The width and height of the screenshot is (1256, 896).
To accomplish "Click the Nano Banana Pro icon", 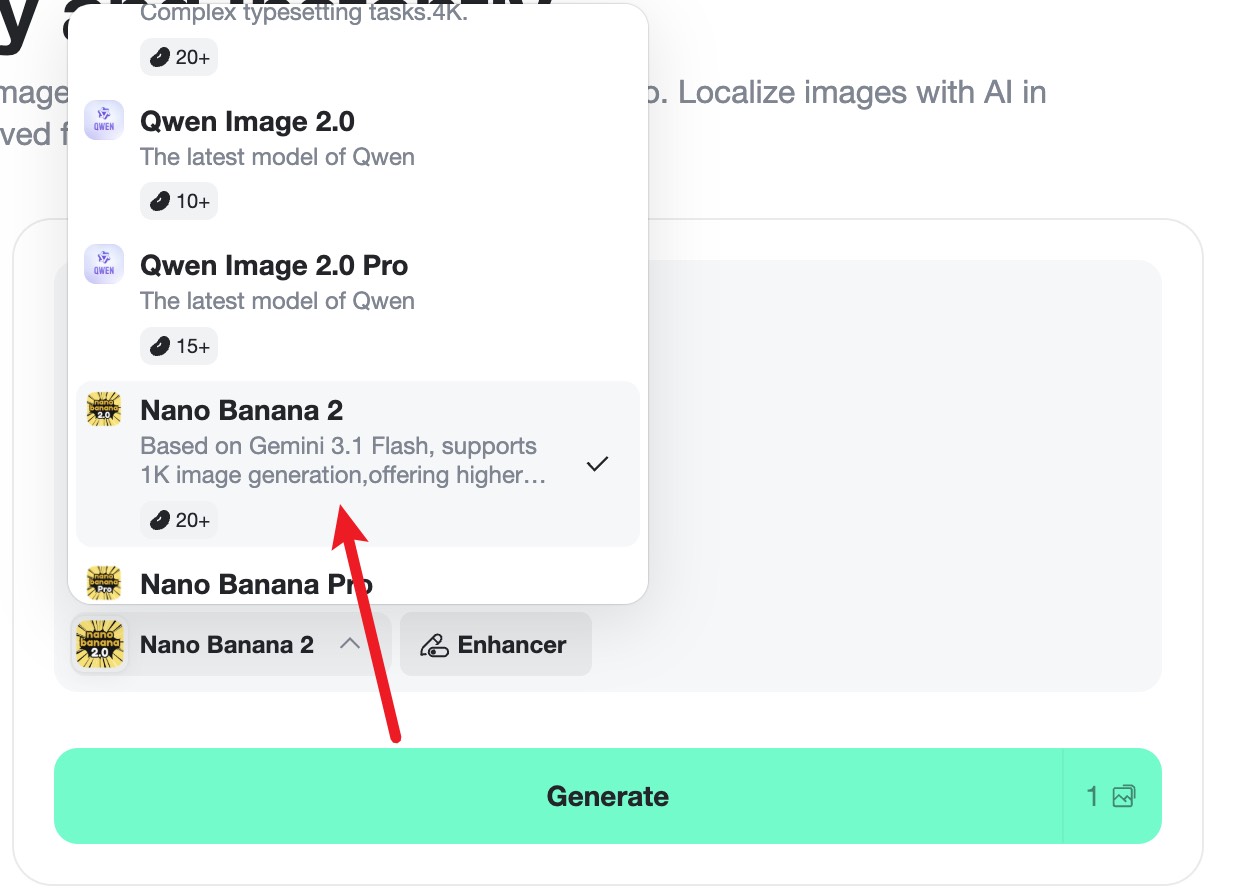I will click(x=103, y=583).
